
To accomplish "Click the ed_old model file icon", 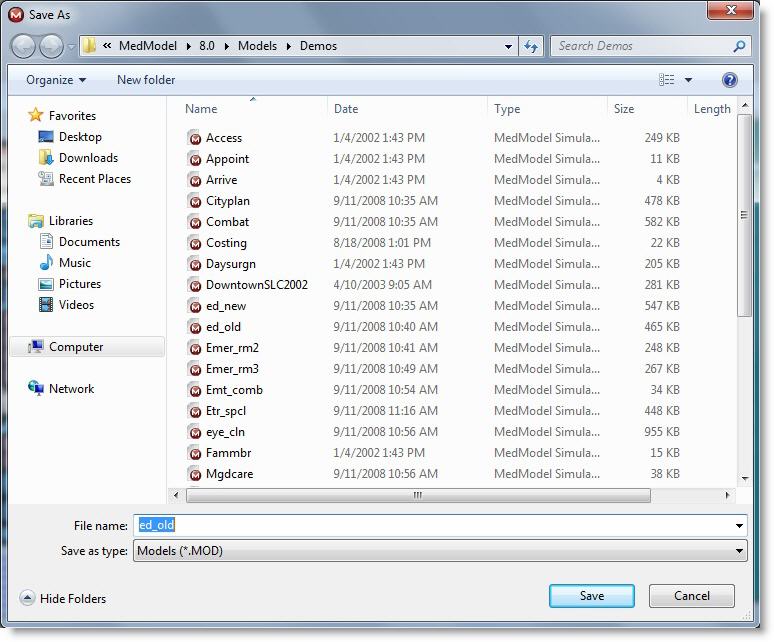I will pos(195,327).
